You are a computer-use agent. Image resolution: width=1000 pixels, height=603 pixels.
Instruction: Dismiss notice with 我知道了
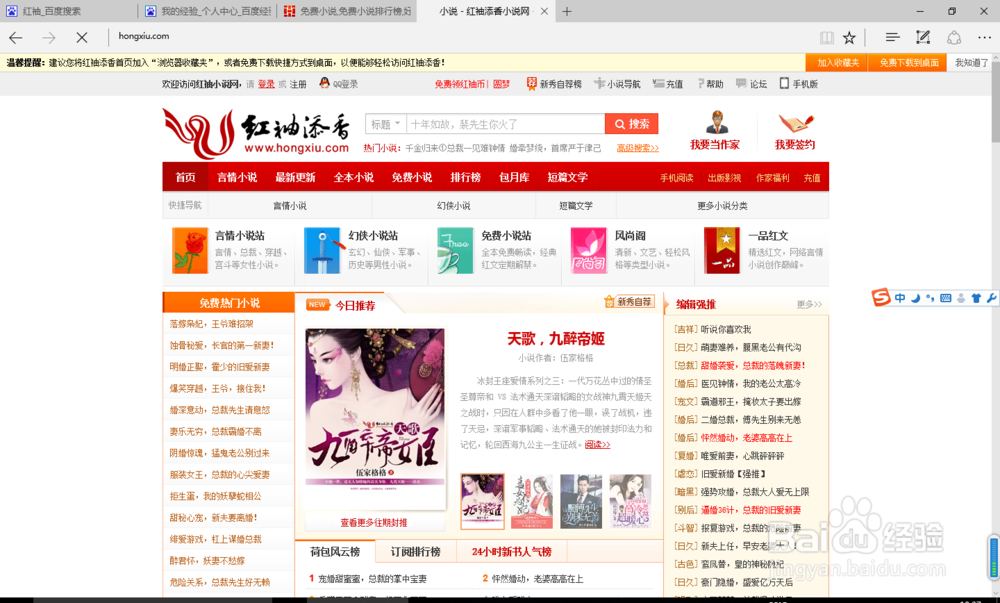click(x=971, y=62)
